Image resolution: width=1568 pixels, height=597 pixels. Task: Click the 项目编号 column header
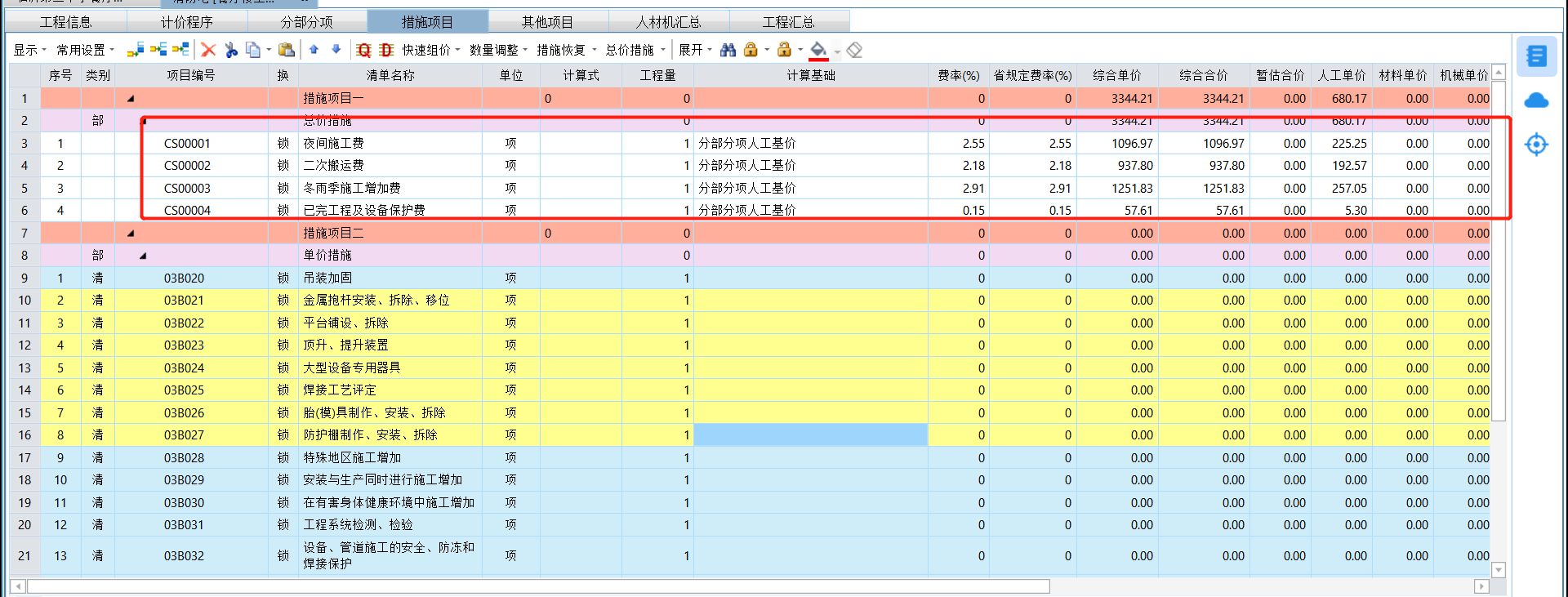[x=191, y=75]
